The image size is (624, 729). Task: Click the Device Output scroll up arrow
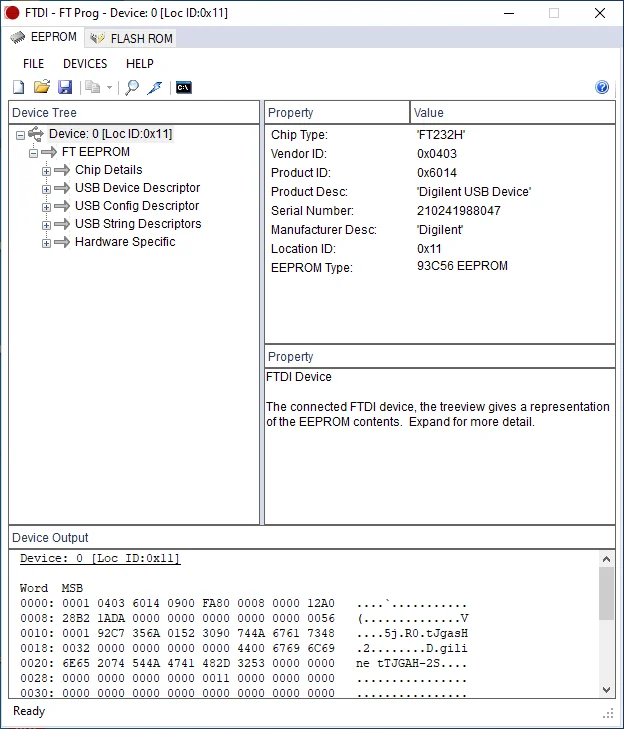coord(606,559)
